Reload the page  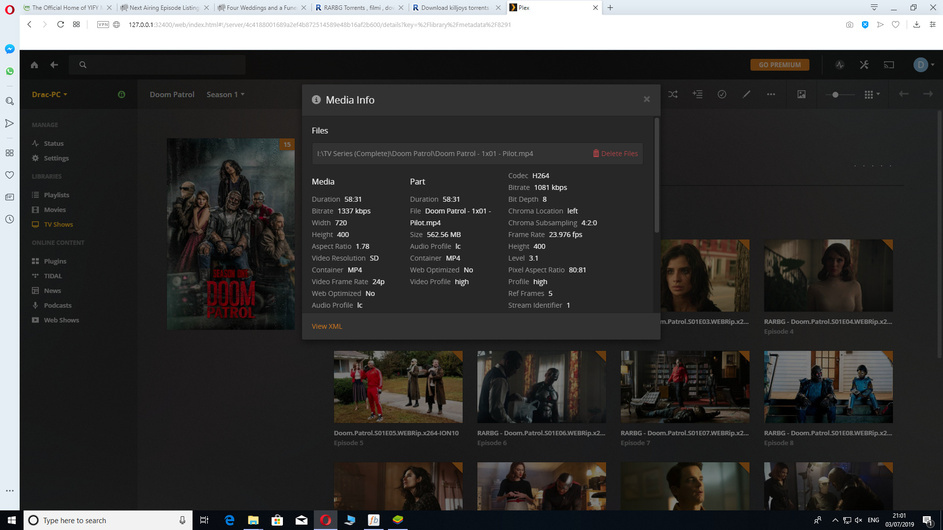[60, 25]
